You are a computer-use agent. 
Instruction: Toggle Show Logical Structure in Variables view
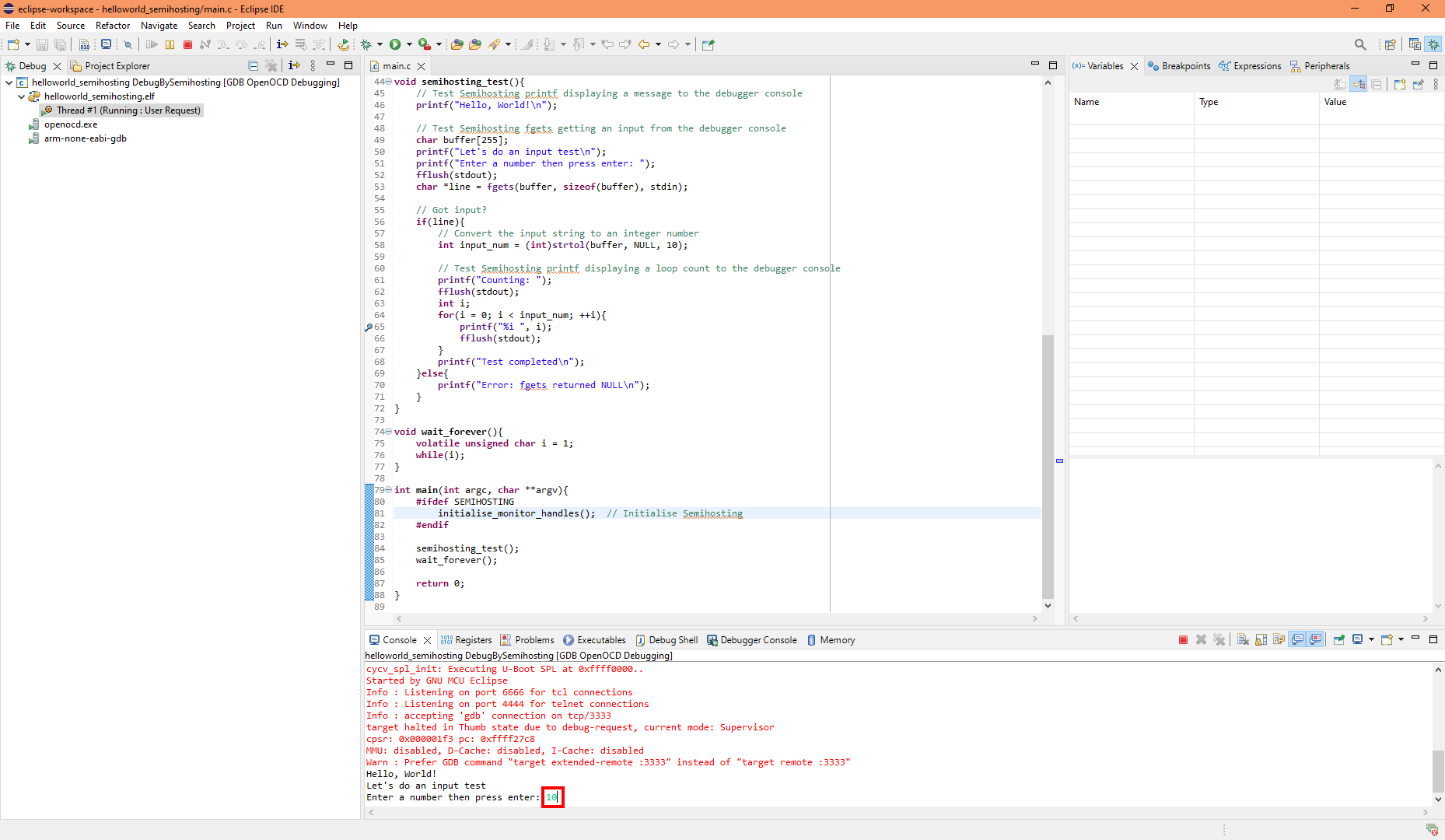pyautogui.click(x=1359, y=84)
